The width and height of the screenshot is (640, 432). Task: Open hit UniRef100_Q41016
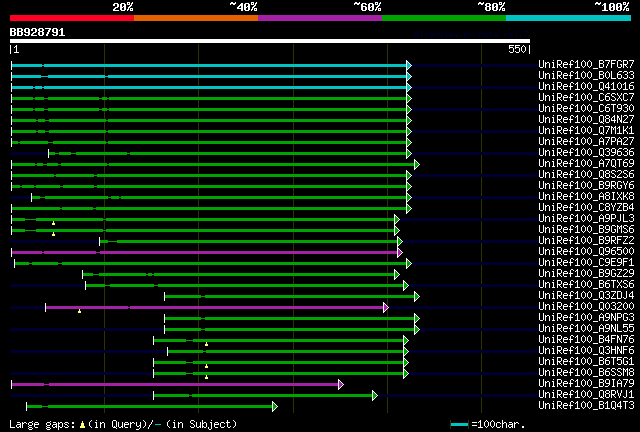click(586, 86)
